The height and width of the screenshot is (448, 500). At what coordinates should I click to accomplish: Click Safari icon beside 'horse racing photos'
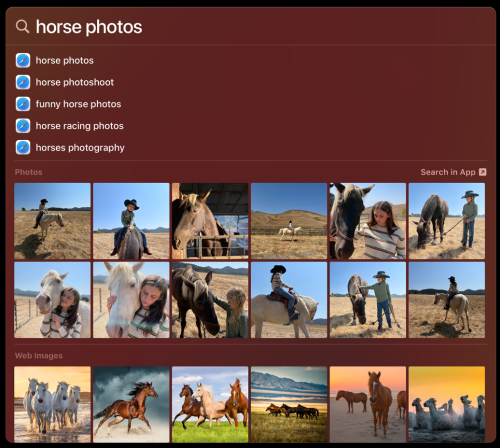23,126
